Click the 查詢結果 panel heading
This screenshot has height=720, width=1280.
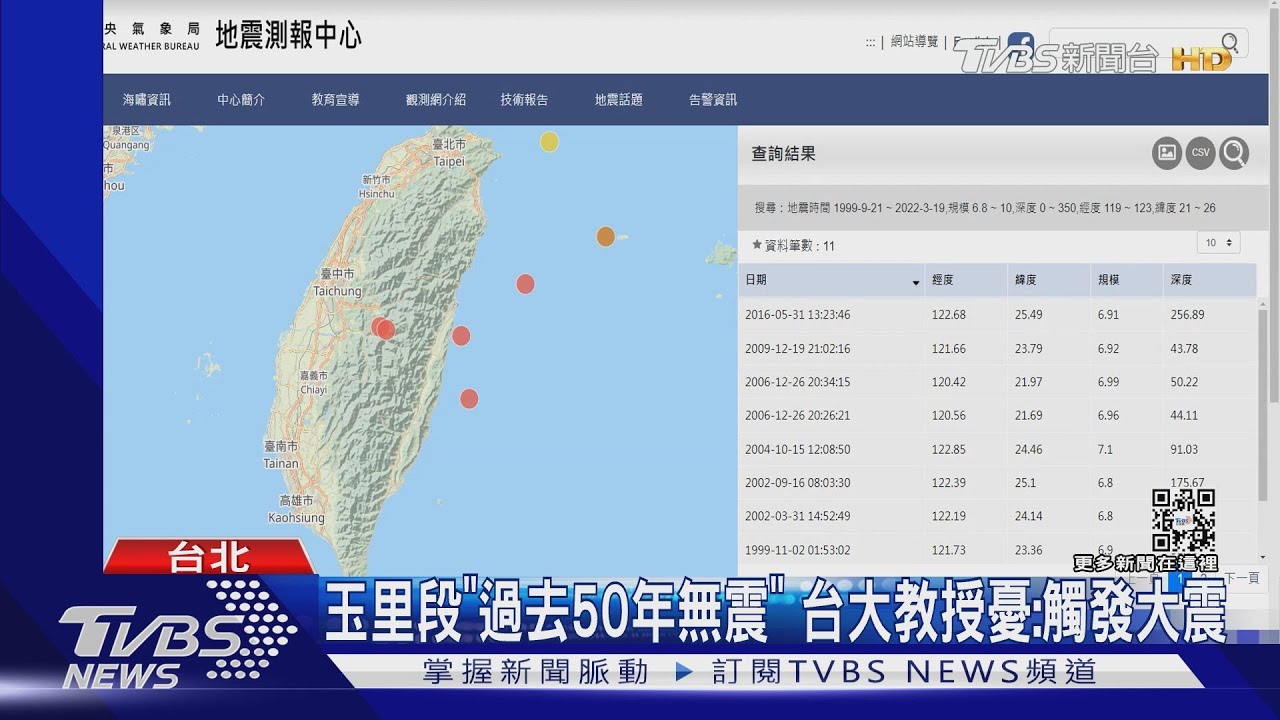pyautogui.click(x=784, y=154)
